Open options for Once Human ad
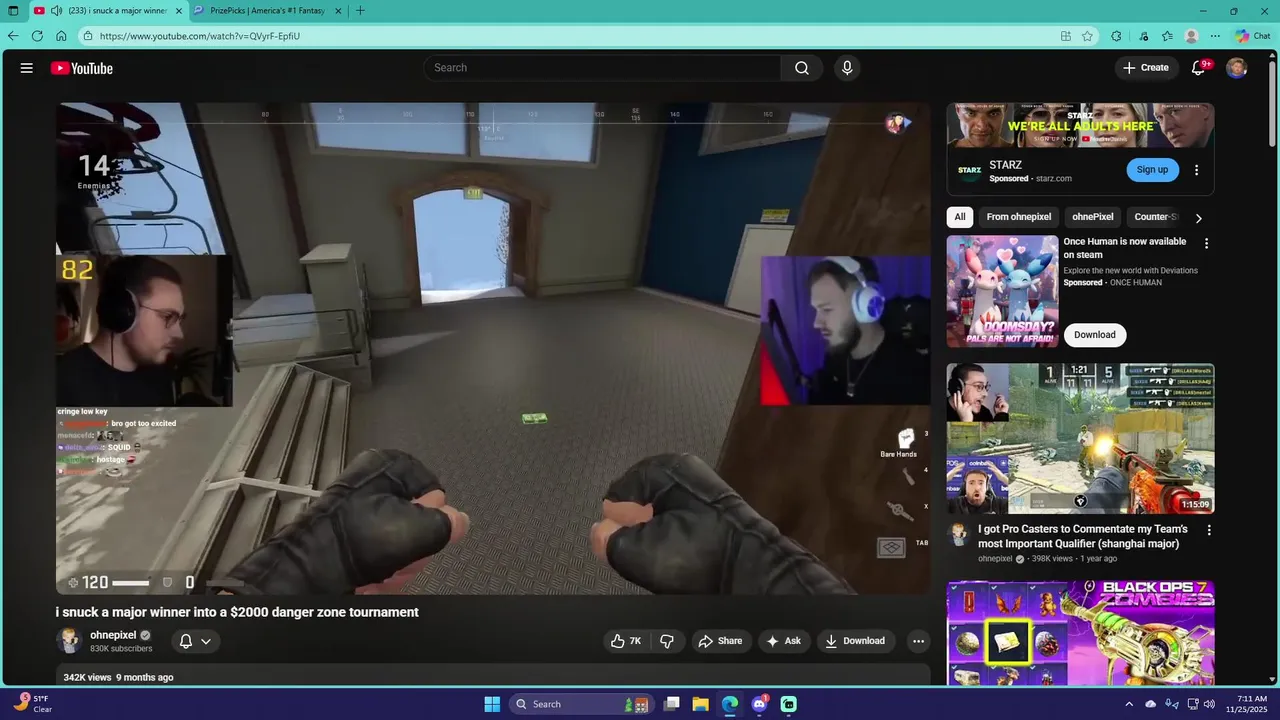Viewport: 1280px width, 720px height. coord(1207,243)
